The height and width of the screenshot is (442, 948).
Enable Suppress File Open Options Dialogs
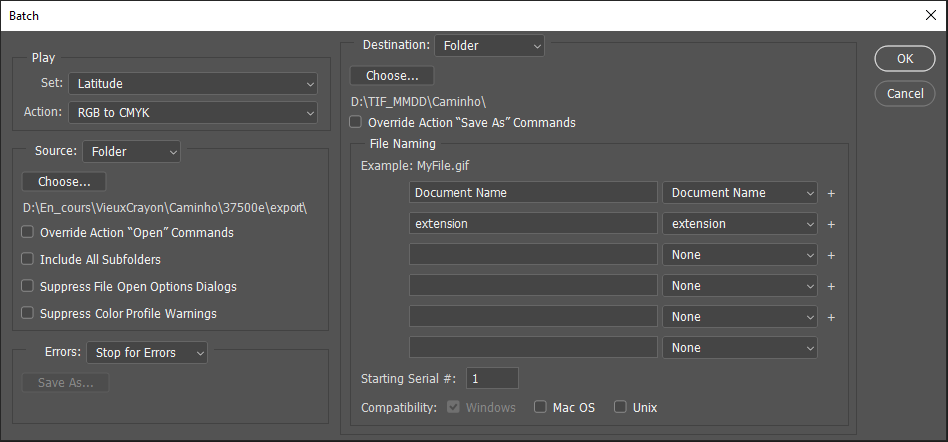click(x=28, y=287)
